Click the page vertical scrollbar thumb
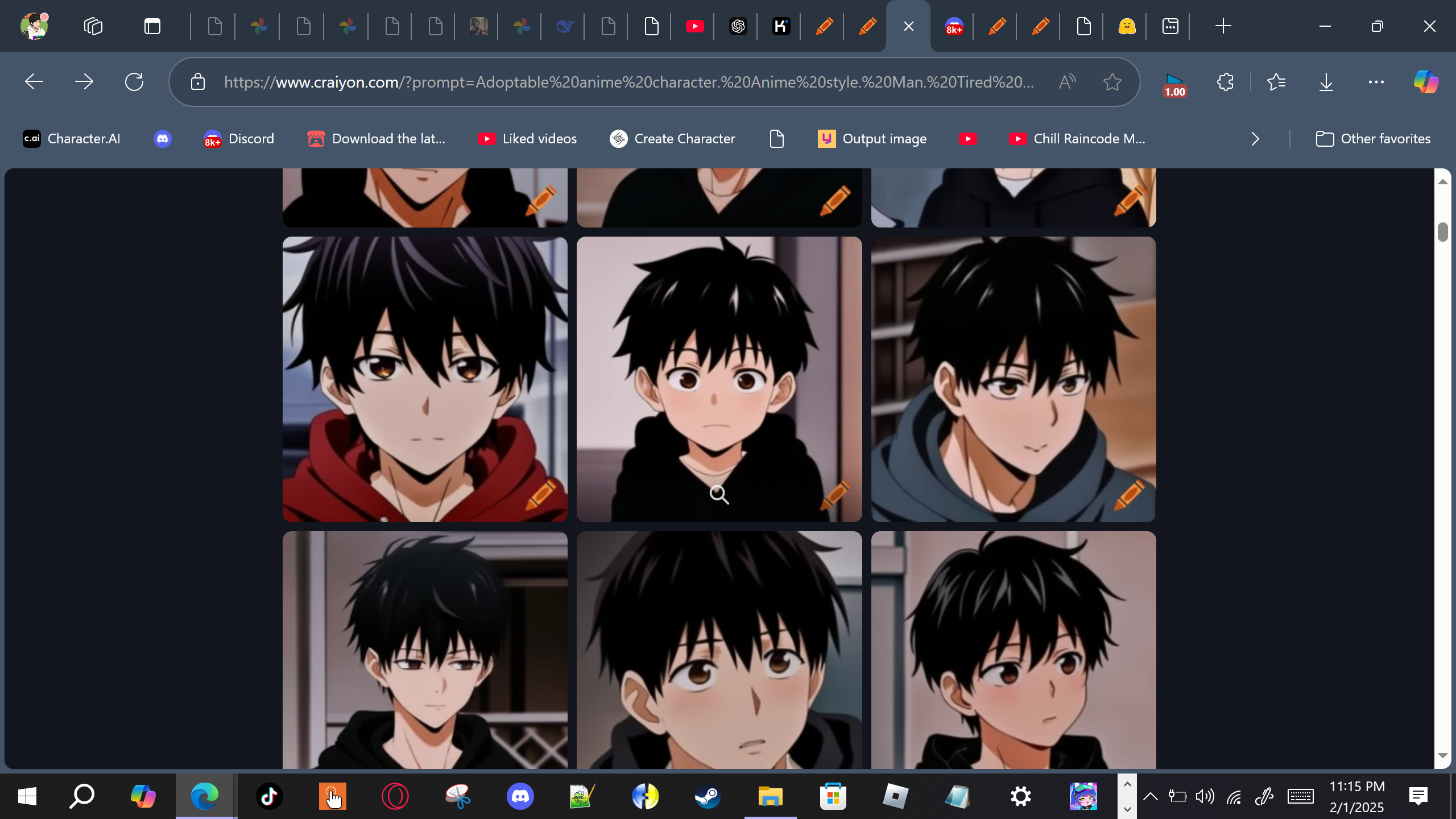Screen dimensions: 1456x819 click(x=1442, y=232)
